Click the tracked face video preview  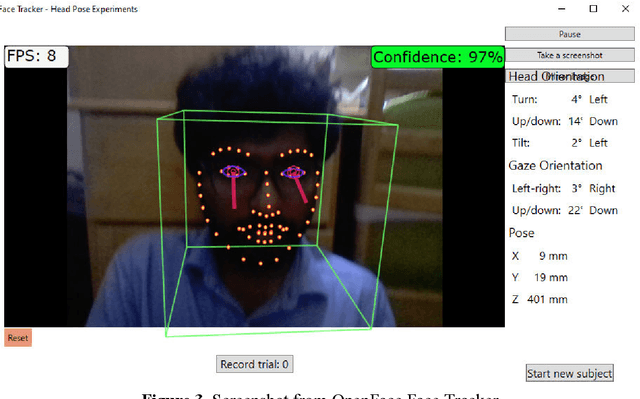pyautogui.click(x=254, y=186)
